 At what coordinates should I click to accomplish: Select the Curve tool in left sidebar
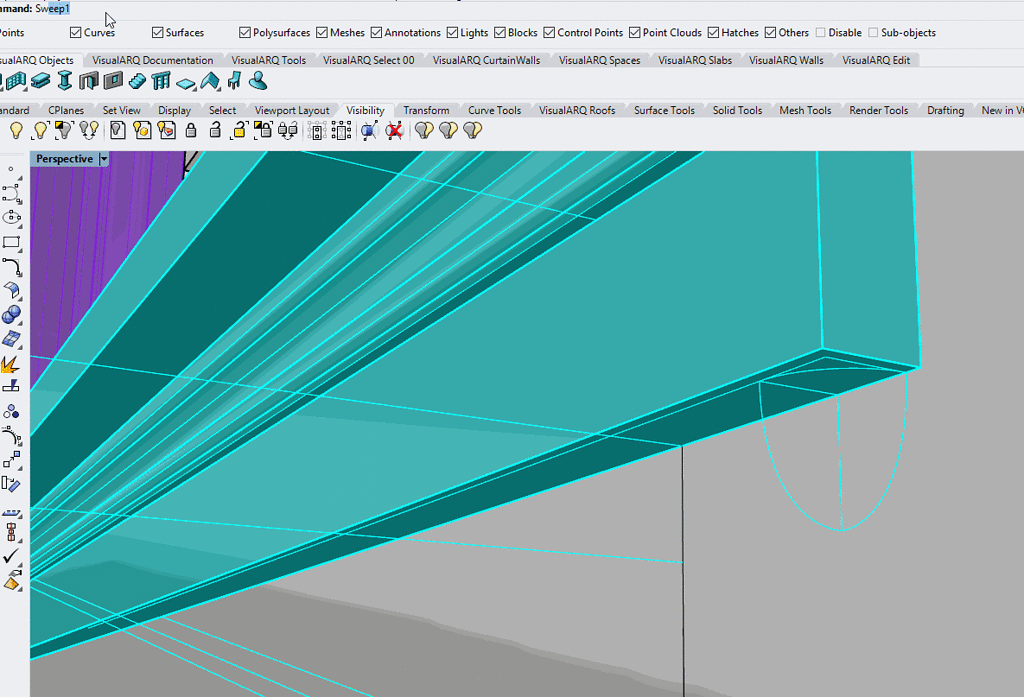pyautogui.click(x=12, y=266)
